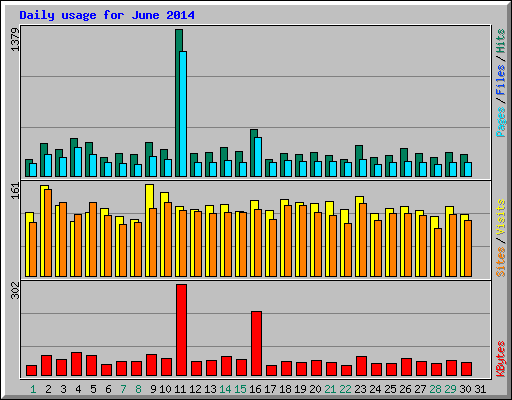Click the 'Files' legend label

(x=501, y=80)
